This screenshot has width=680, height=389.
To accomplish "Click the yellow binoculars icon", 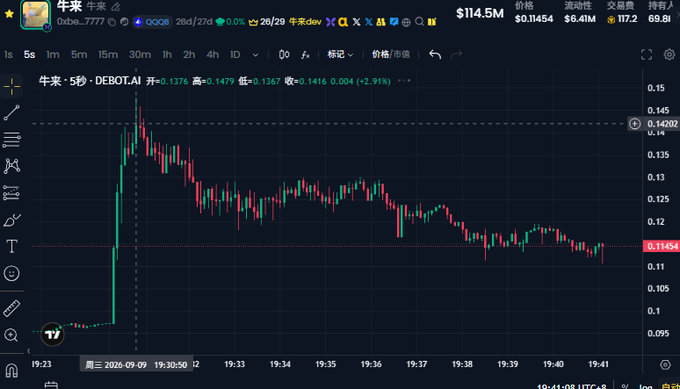I will tap(381, 22).
